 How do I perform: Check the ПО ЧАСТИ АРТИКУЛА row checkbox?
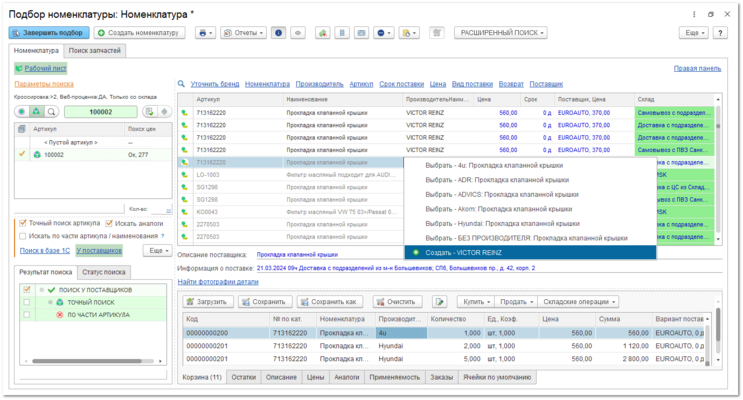[x=27, y=315]
